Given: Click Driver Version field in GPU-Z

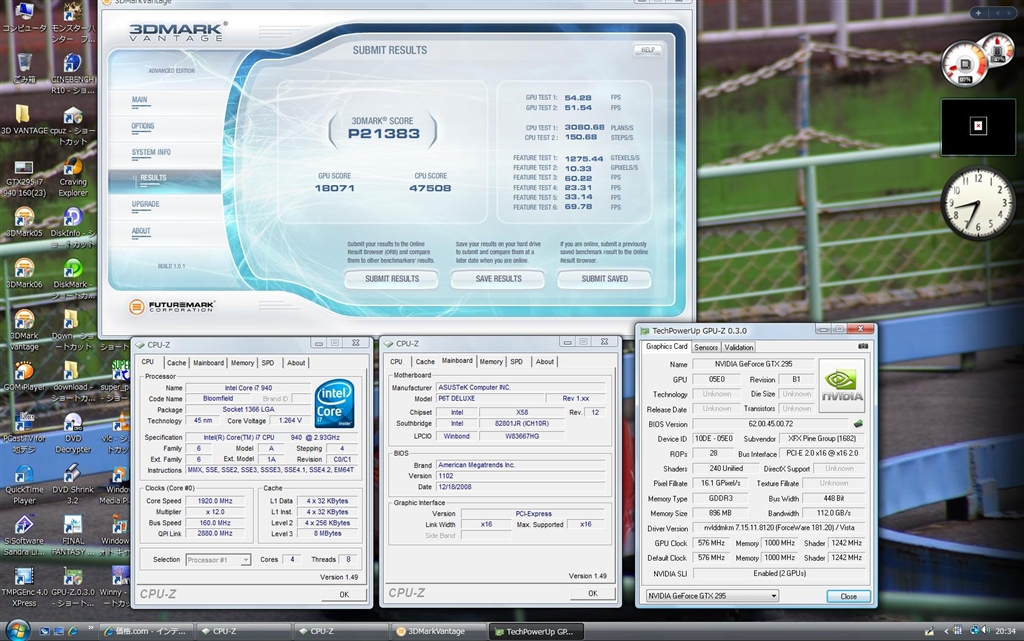Looking at the screenshot, I should 778,528.
